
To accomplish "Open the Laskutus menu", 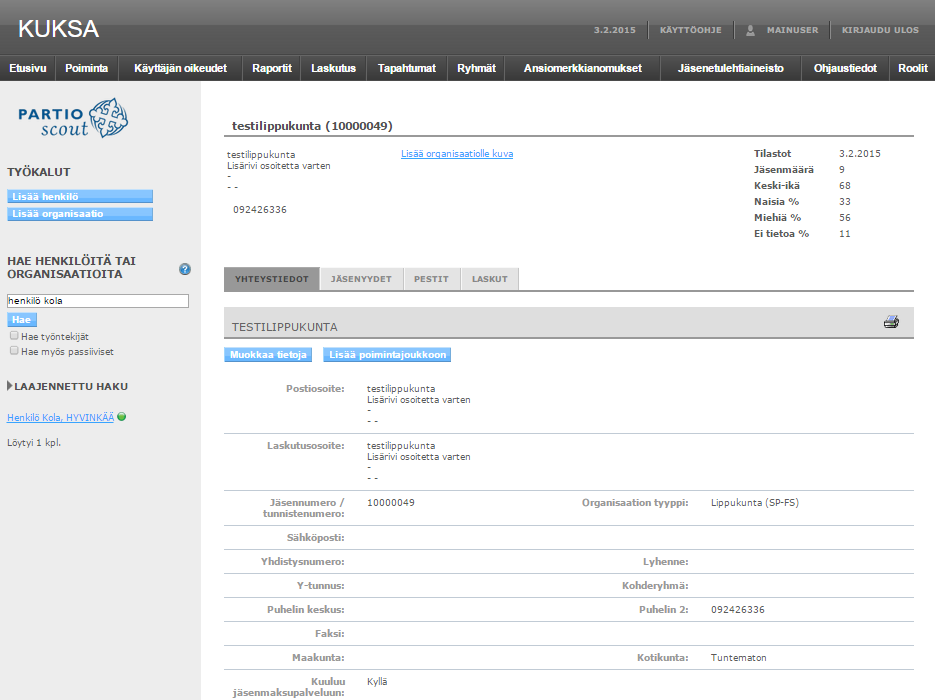I will [333, 68].
